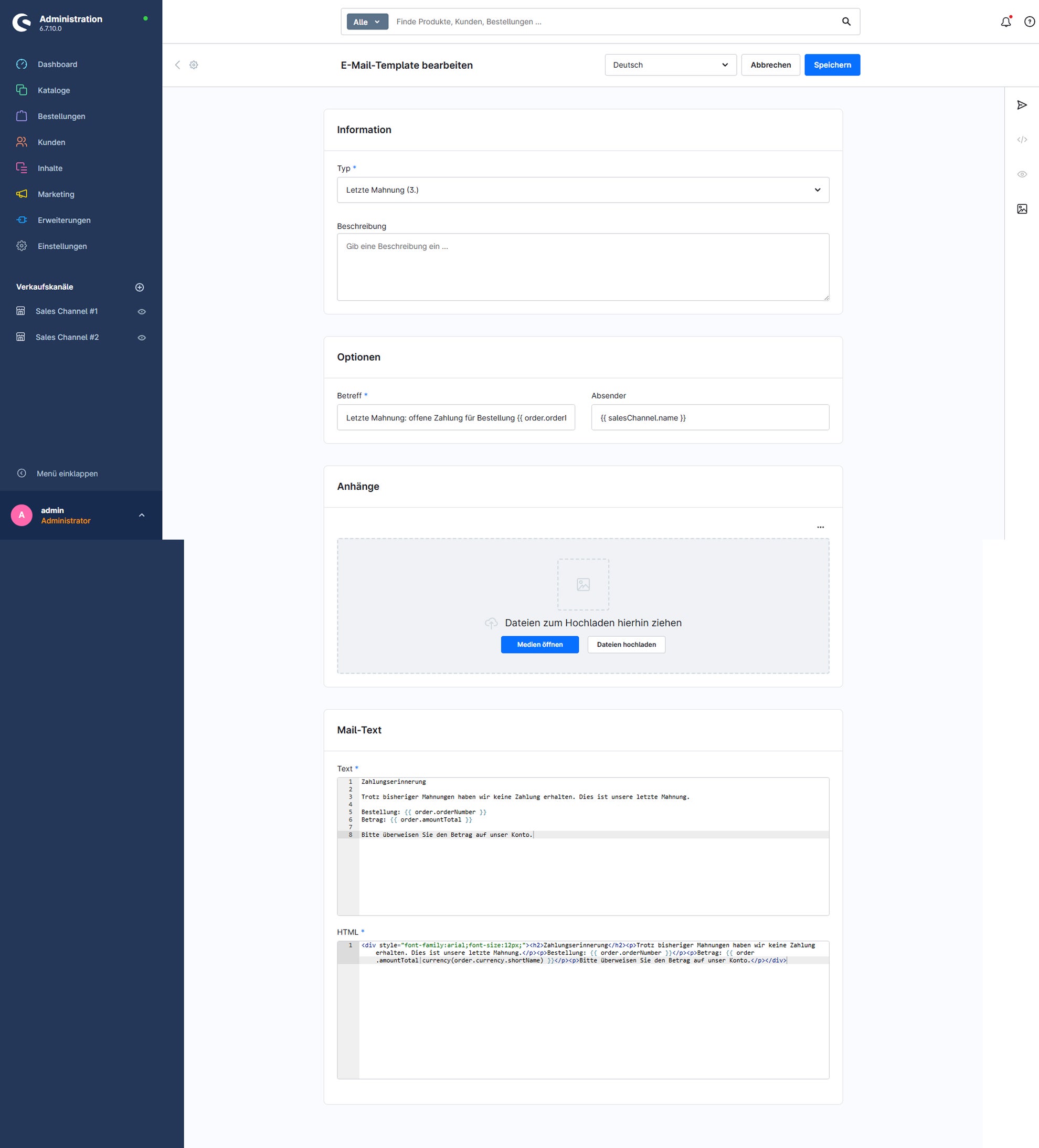Send test mail via paper plane icon

coord(1022,105)
